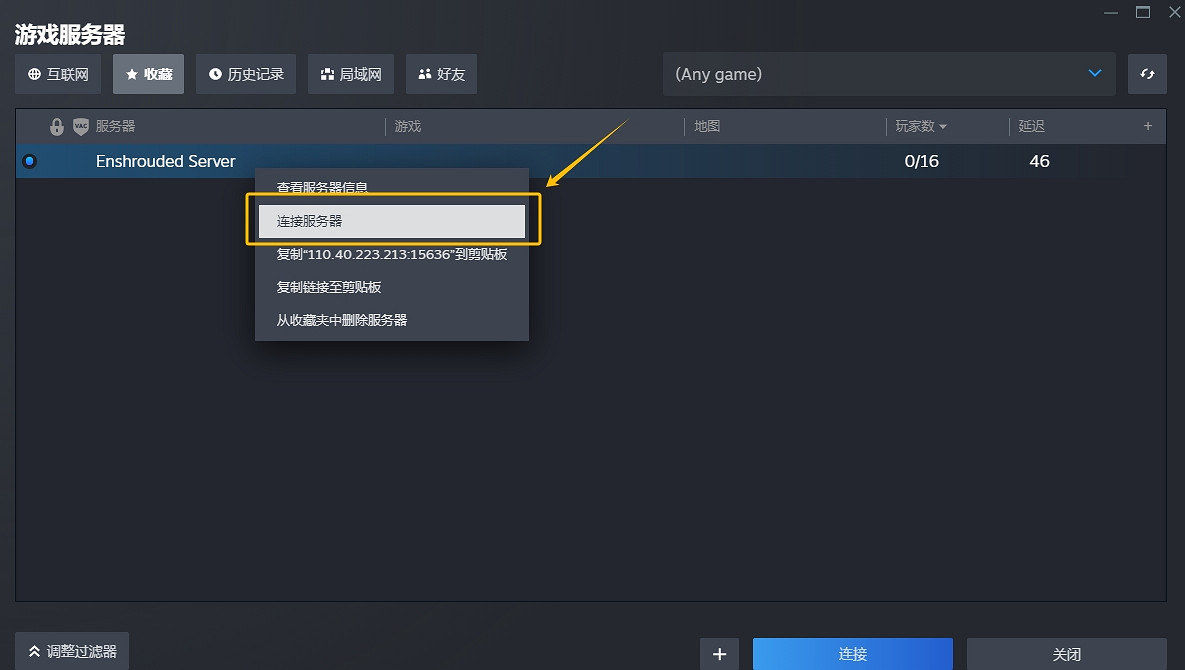Click the VAC shield column icon
Viewport: 1185px width, 670px height.
click(81, 127)
